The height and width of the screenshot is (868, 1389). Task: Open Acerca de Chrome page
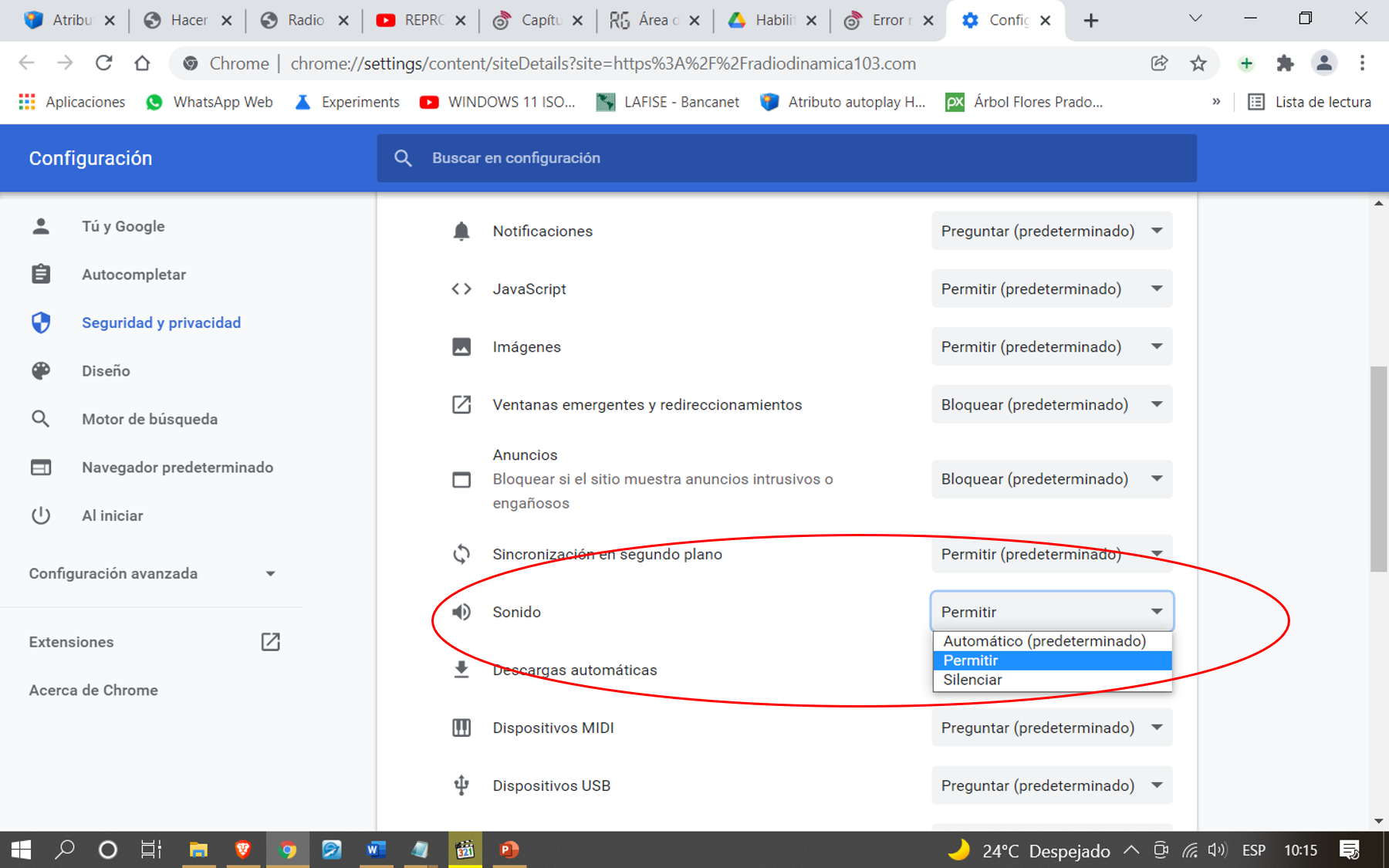pos(93,691)
